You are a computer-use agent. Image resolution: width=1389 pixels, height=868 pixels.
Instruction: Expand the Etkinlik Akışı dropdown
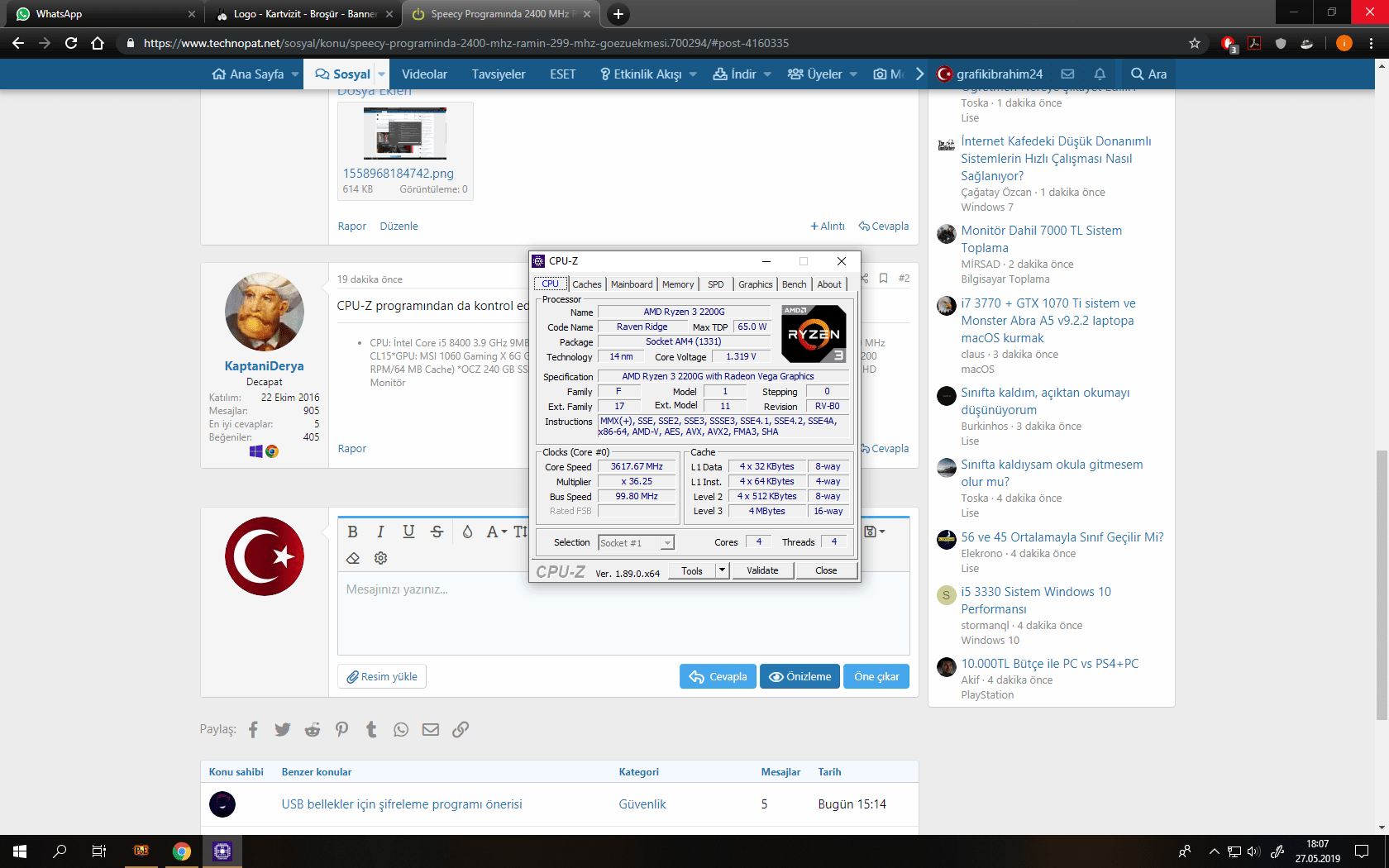pyautogui.click(x=693, y=74)
